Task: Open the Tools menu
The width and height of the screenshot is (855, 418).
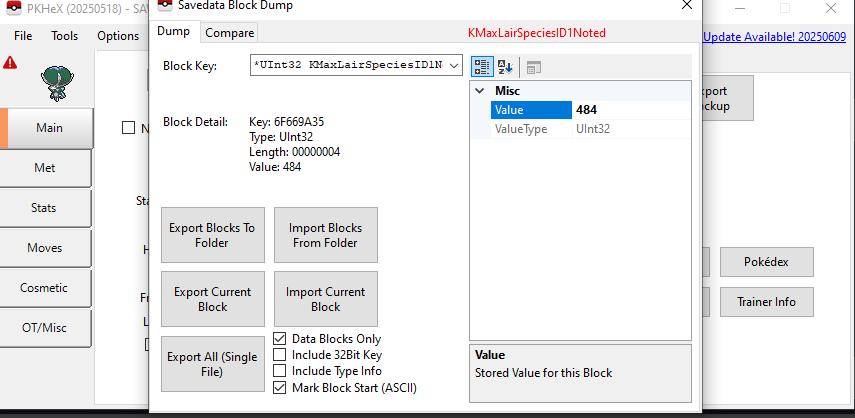Action: (x=64, y=36)
